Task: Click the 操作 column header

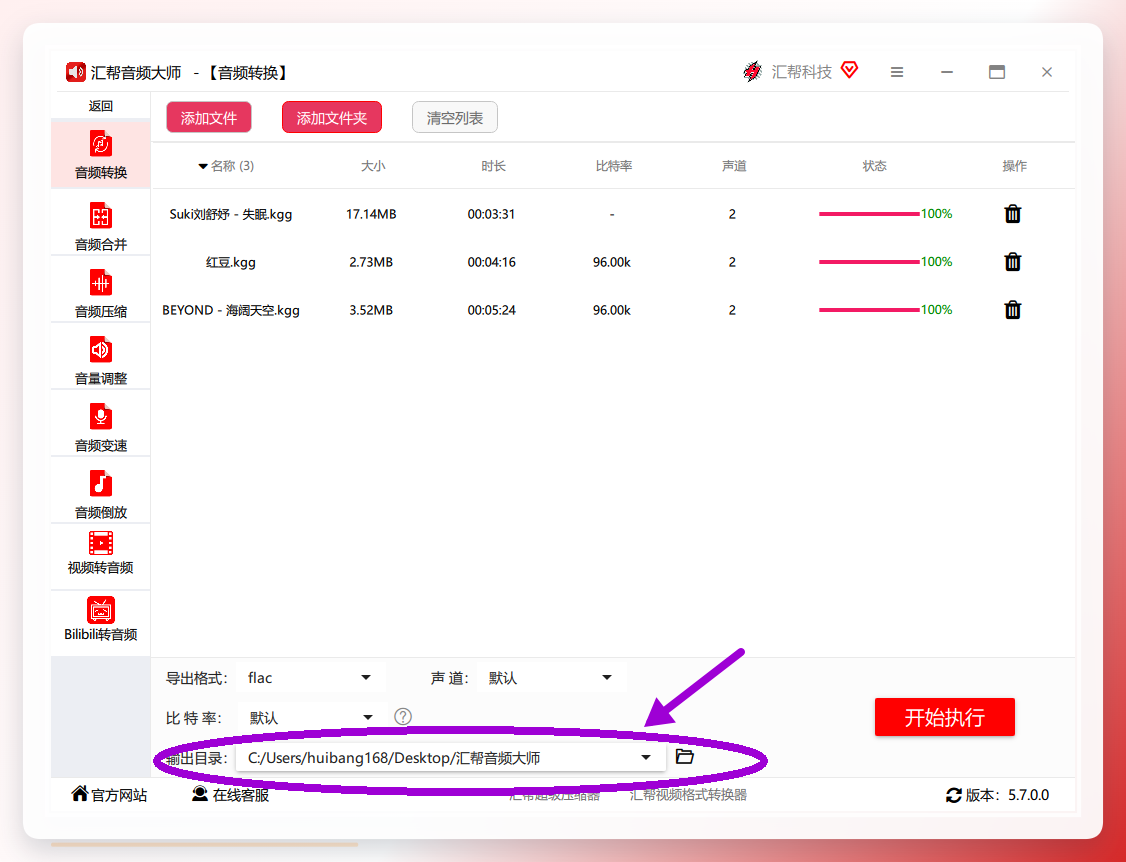Action: (1014, 166)
